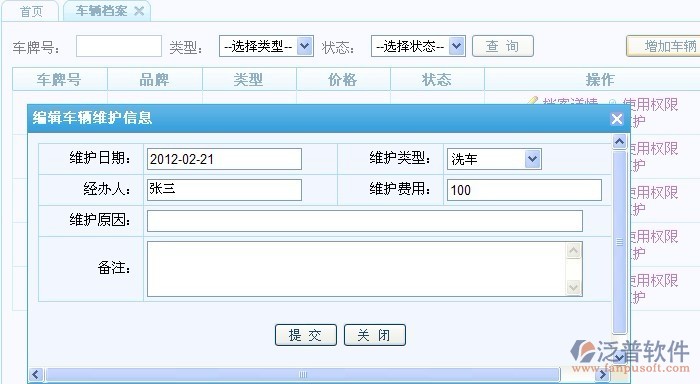Screen dimensions: 700x384
Task: Click the dialog horizontal scrollbar right arrow
Action: point(603,374)
